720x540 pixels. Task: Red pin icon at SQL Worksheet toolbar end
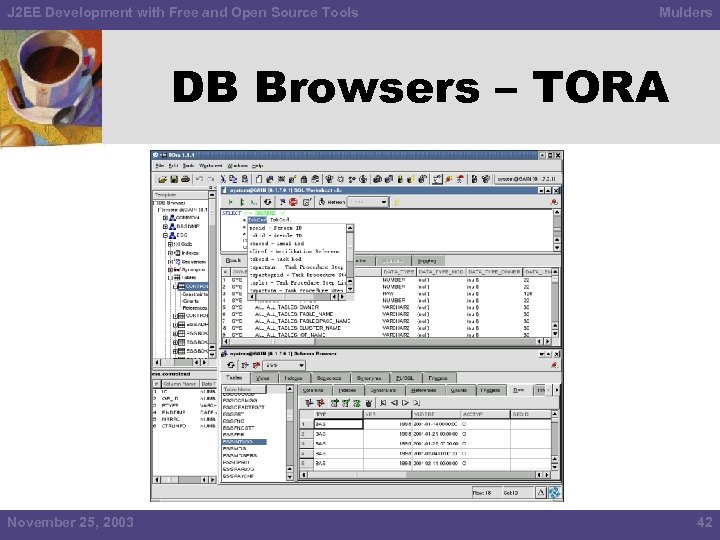(x=554, y=202)
